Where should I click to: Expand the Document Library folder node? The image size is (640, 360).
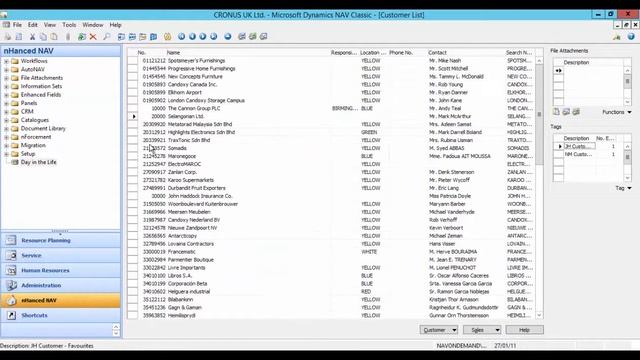pos(6,129)
